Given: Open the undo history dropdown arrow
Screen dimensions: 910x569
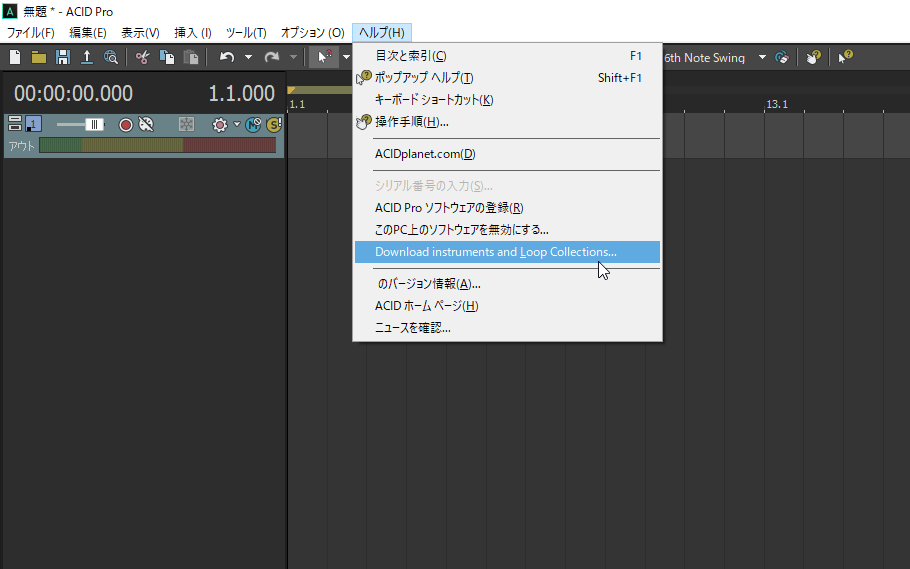Looking at the screenshot, I should (x=248, y=57).
